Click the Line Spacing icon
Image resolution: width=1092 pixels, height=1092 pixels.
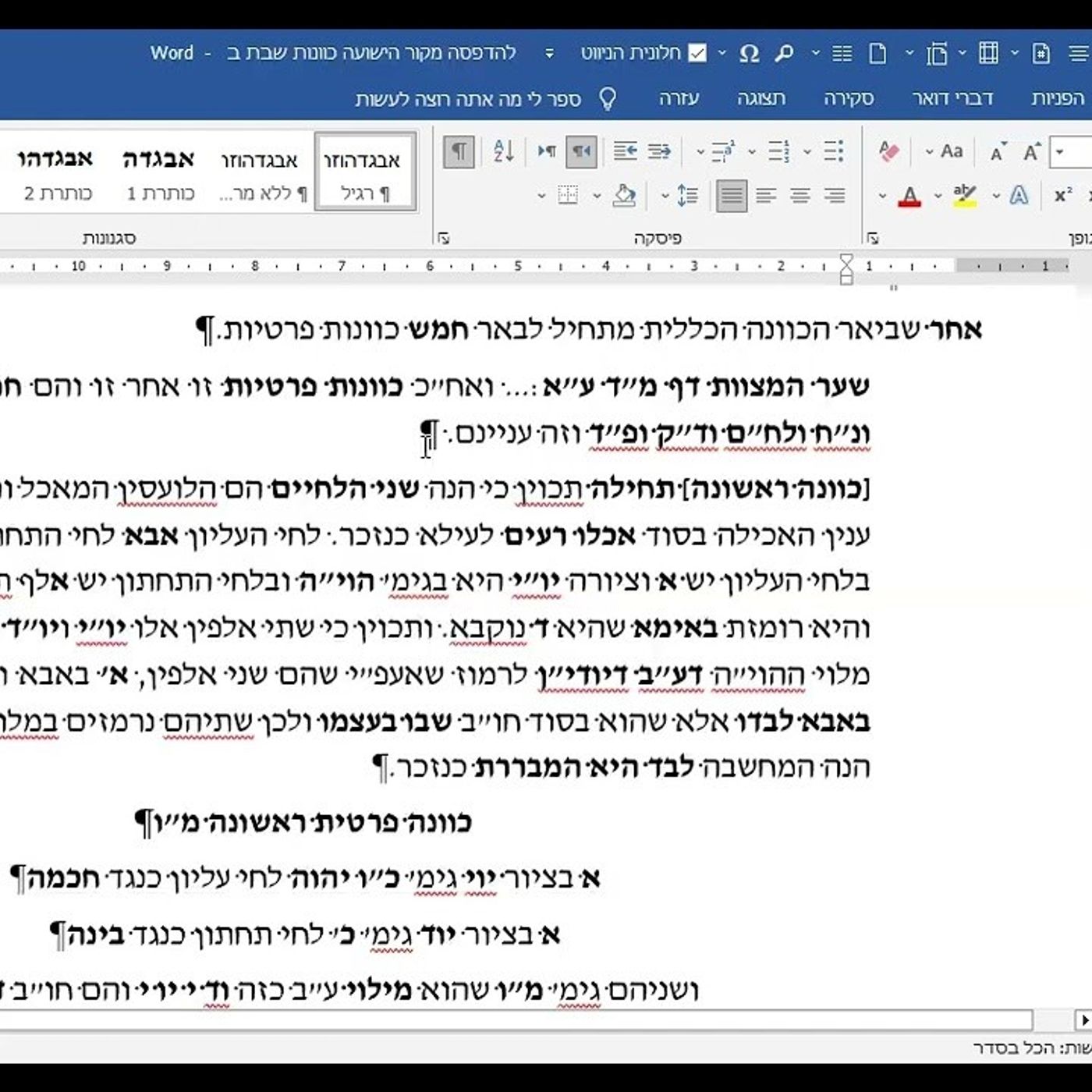[687, 195]
